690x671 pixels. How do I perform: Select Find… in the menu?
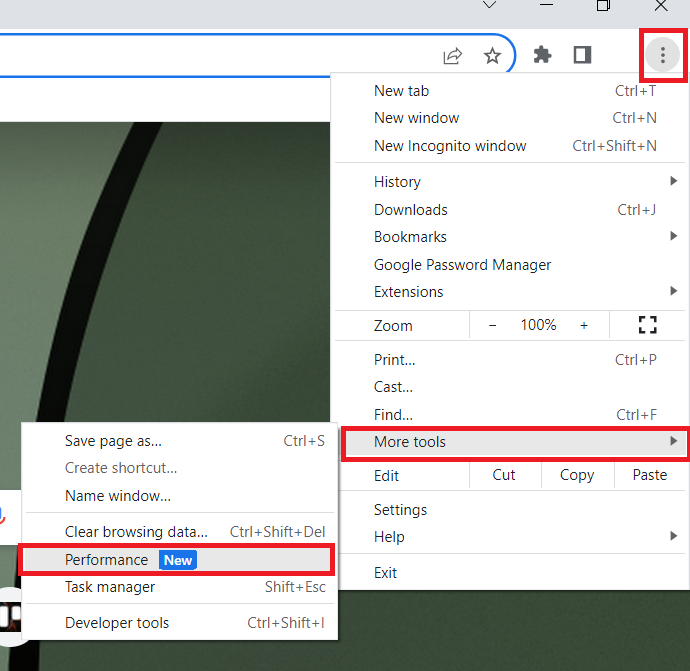(x=510, y=414)
